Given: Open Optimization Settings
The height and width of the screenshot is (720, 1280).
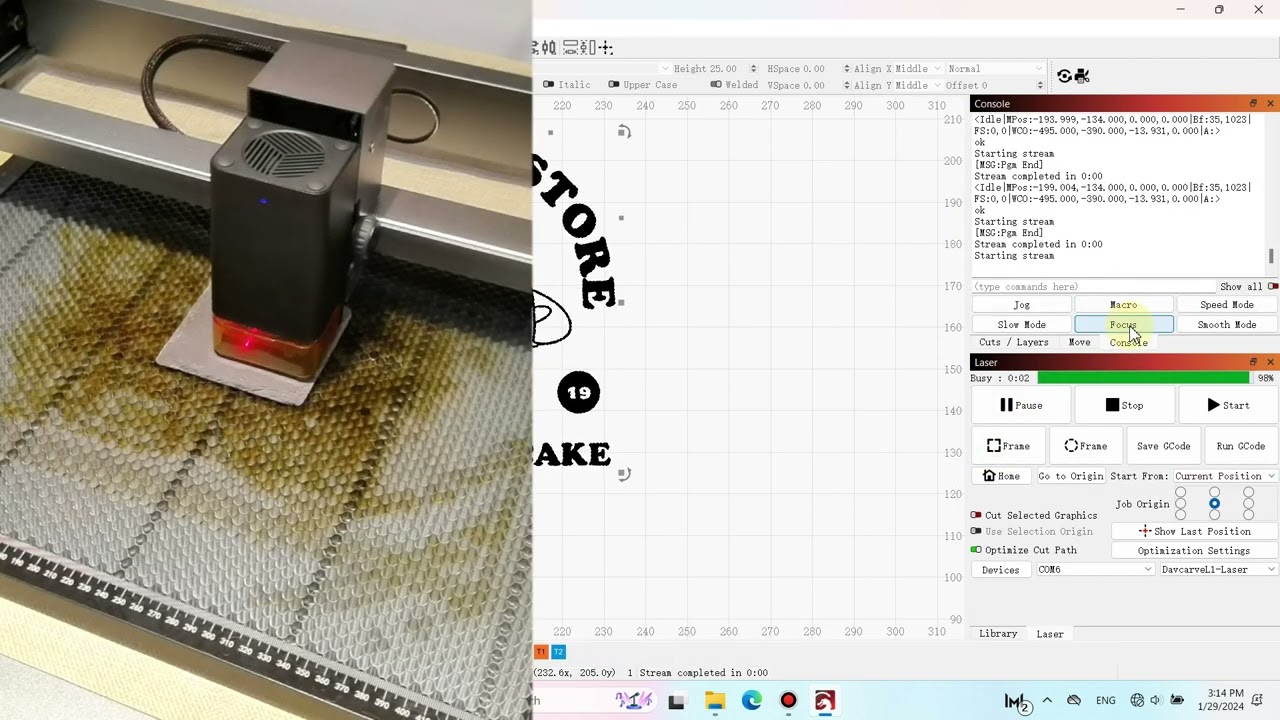Looking at the screenshot, I should (x=1194, y=550).
